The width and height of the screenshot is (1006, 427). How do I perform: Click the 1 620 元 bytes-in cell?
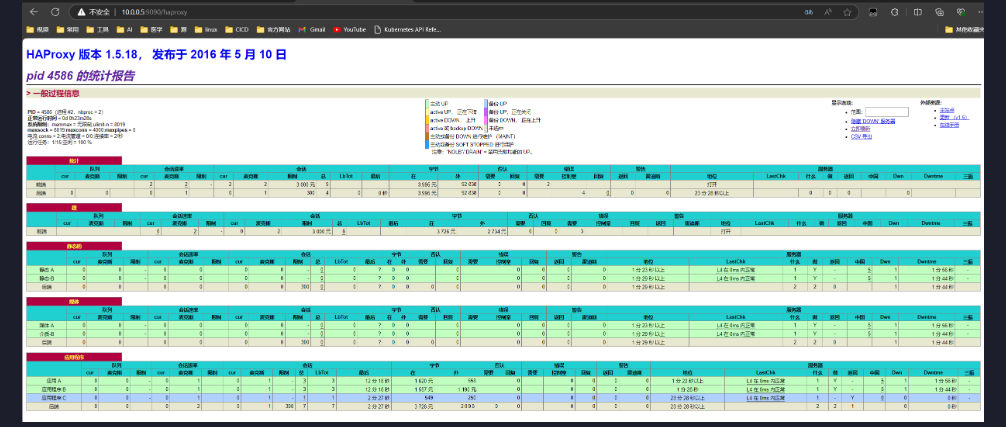(415, 380)
